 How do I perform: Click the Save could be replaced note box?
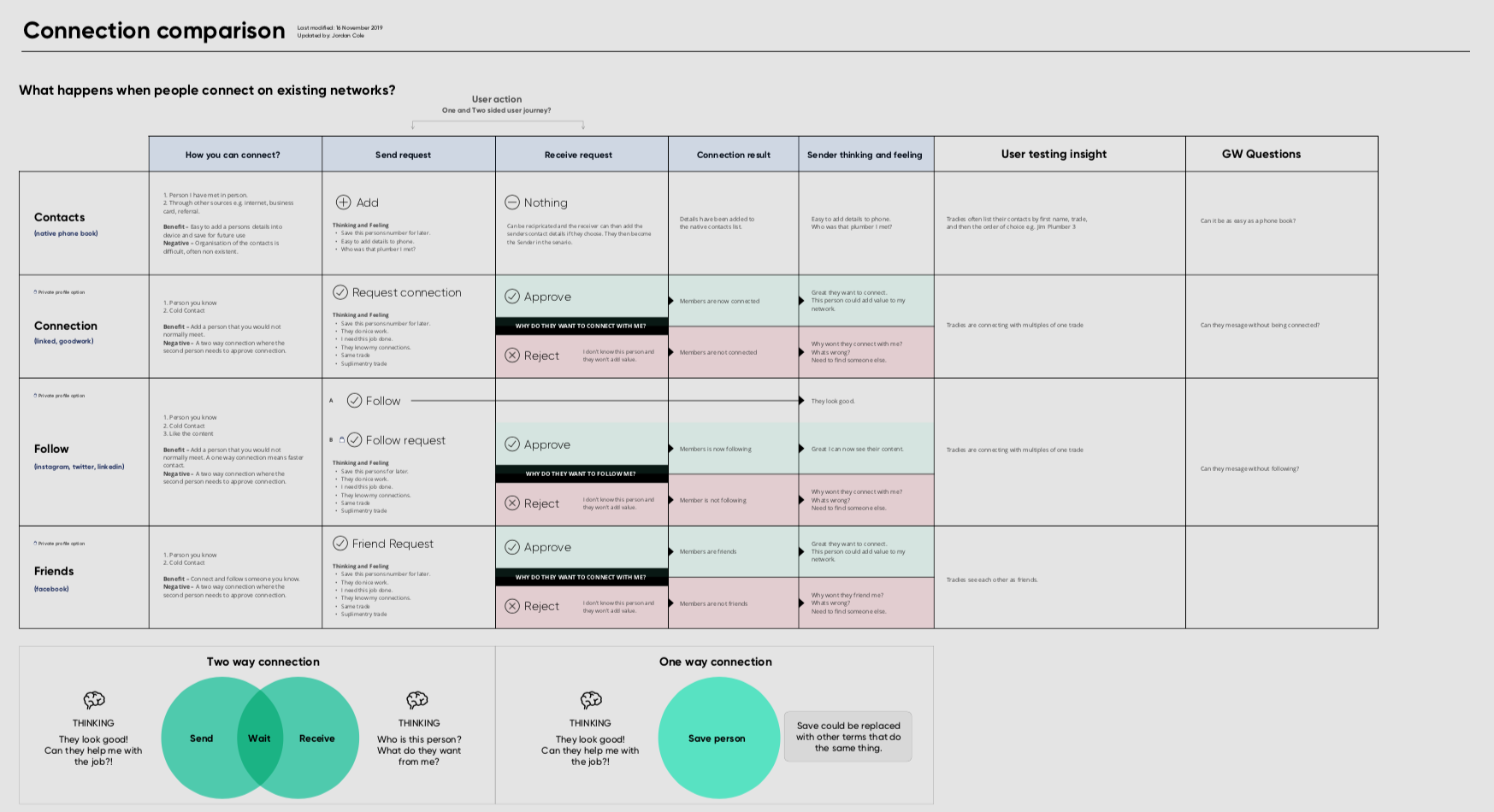[848, 737]
